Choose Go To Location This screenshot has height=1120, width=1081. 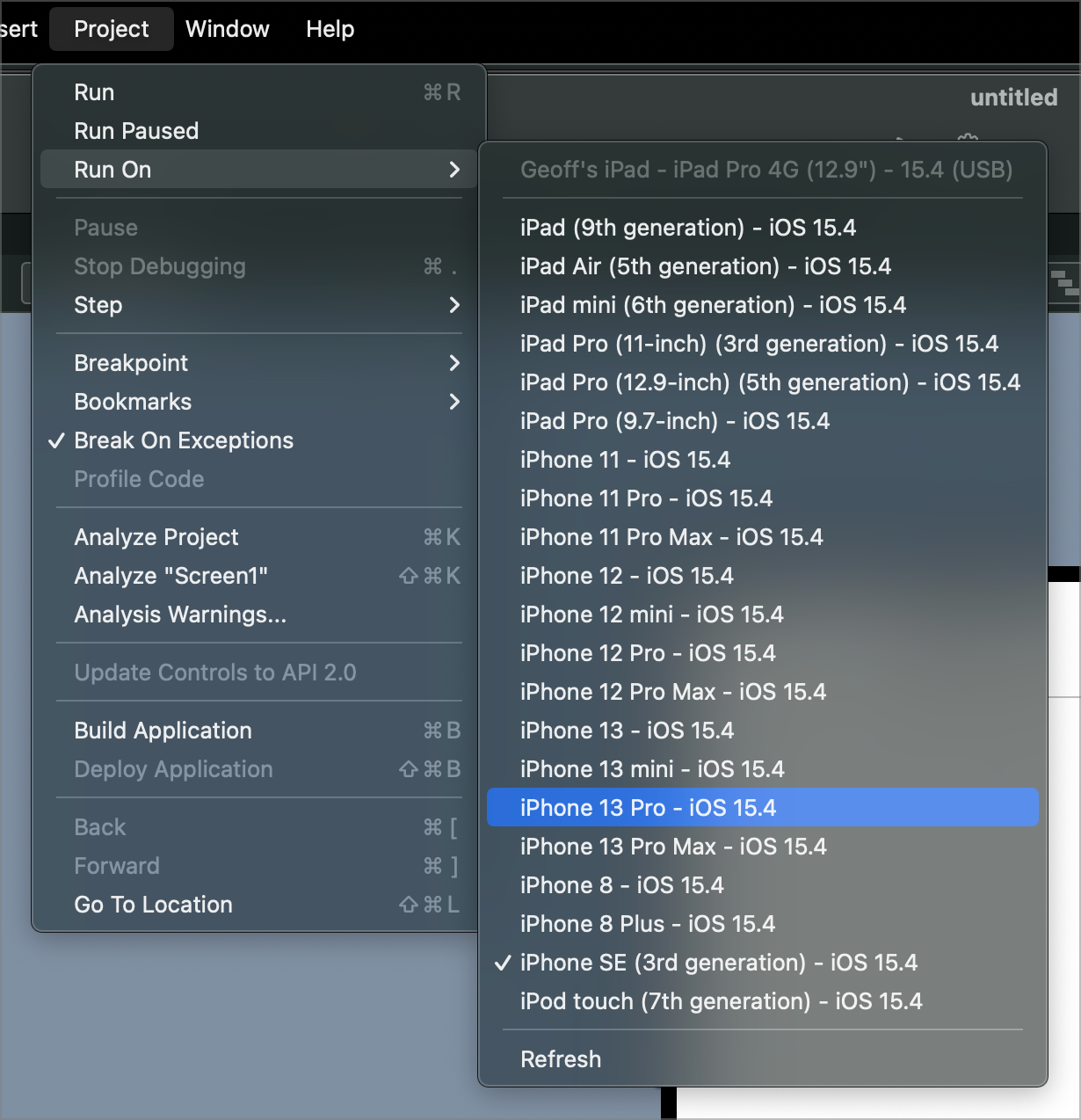tap(153, 905)
